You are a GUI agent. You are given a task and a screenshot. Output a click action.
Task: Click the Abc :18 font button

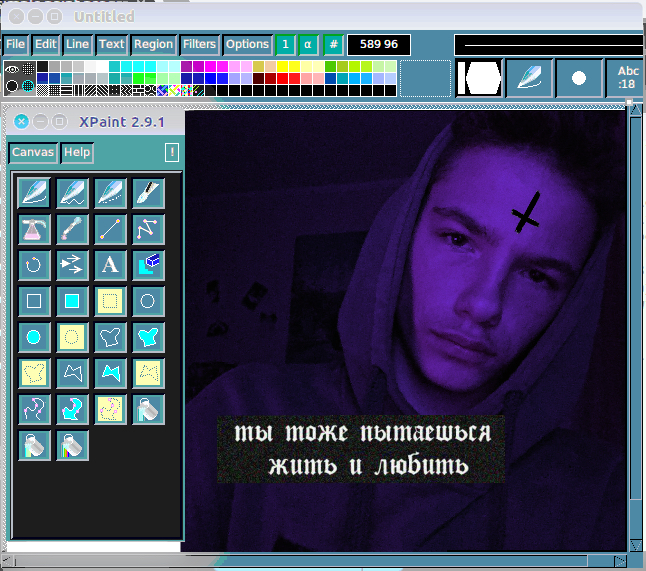pos(626,78)
